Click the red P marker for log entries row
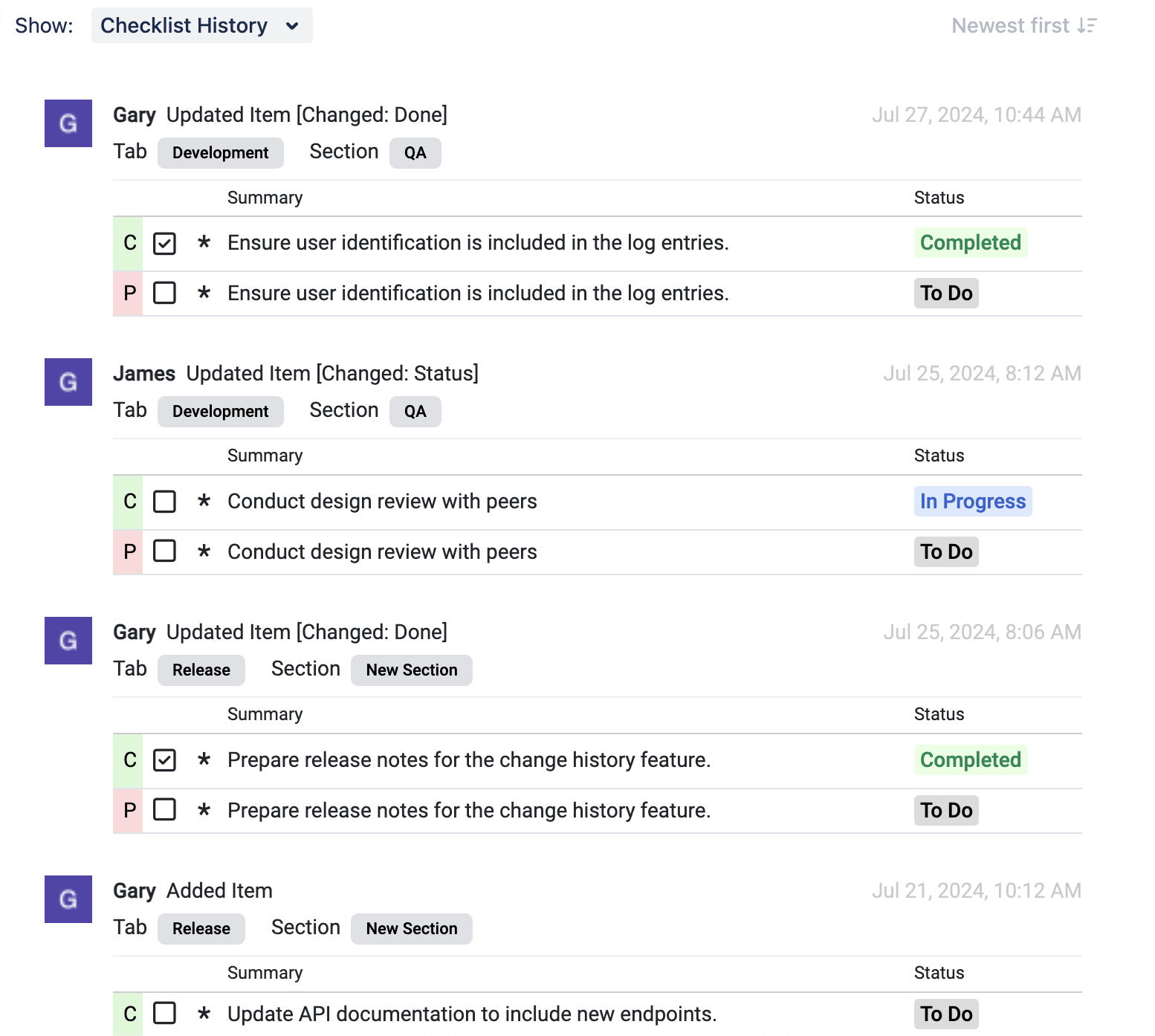This screenshot has height=1036, width=1155. pyautogui.click(x=129, y=294)
